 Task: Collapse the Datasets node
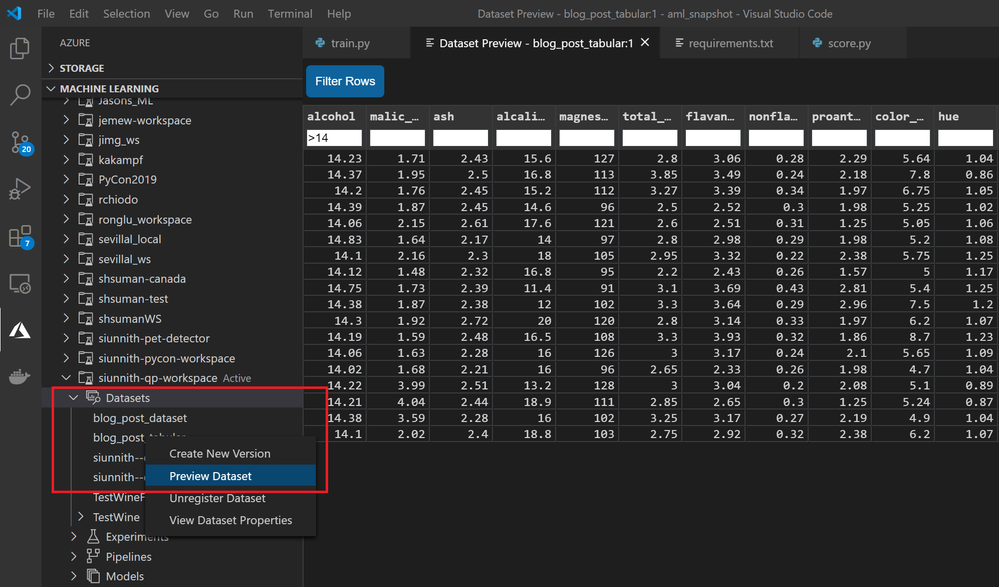click(x=74, y=397)
